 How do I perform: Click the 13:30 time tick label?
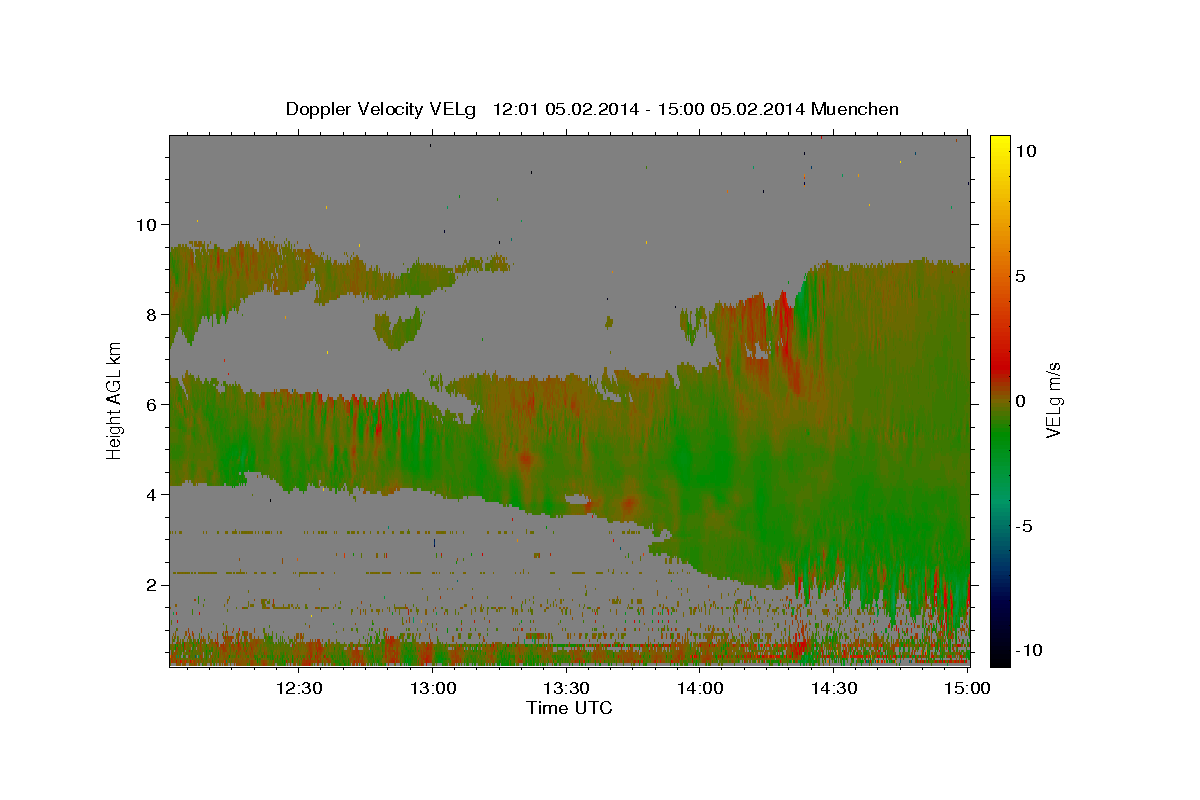(566, 688)
